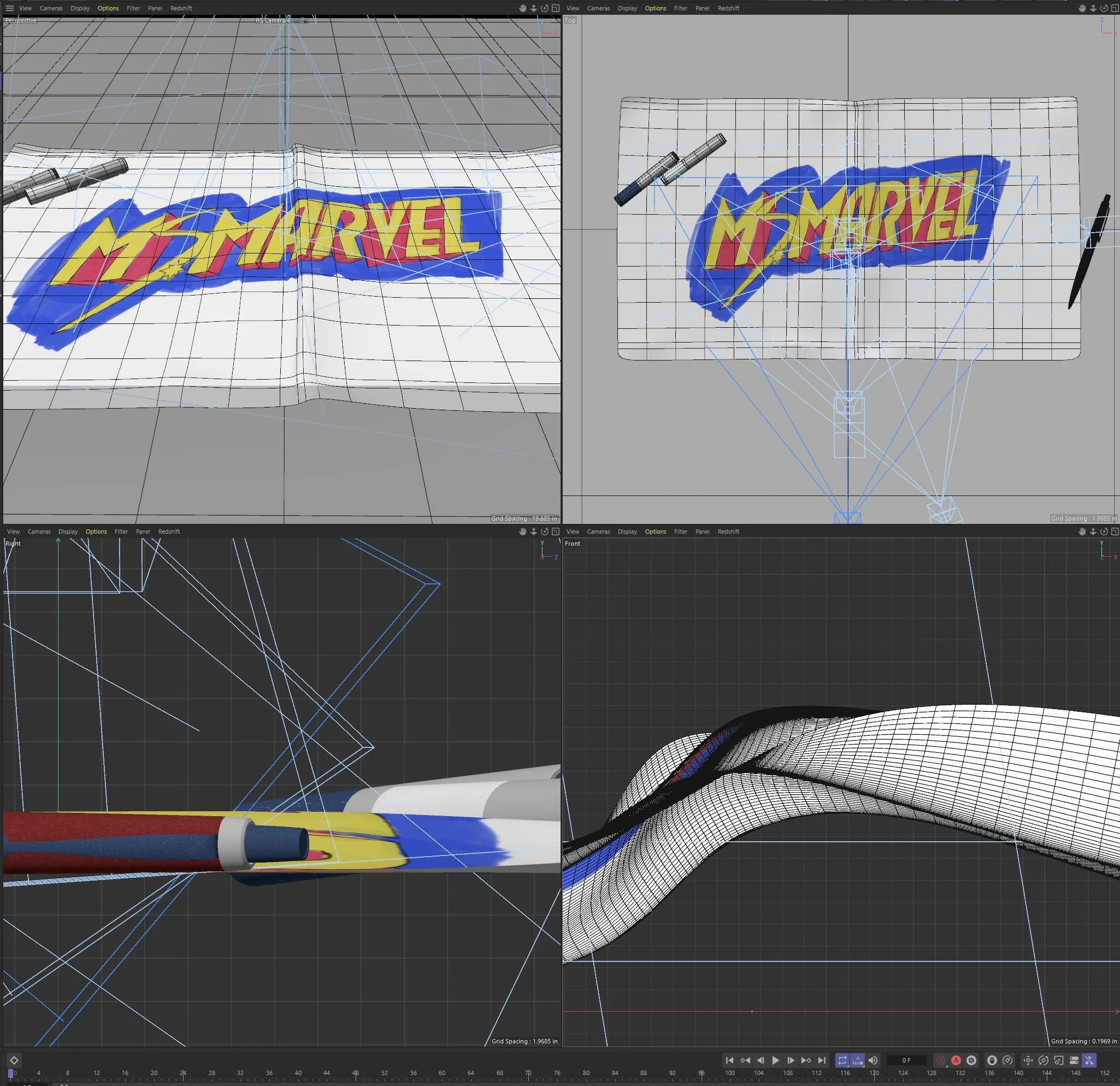The image size is (1120, 1086).
Task: Go to the start of the animation
Action: click(729, 1060)
